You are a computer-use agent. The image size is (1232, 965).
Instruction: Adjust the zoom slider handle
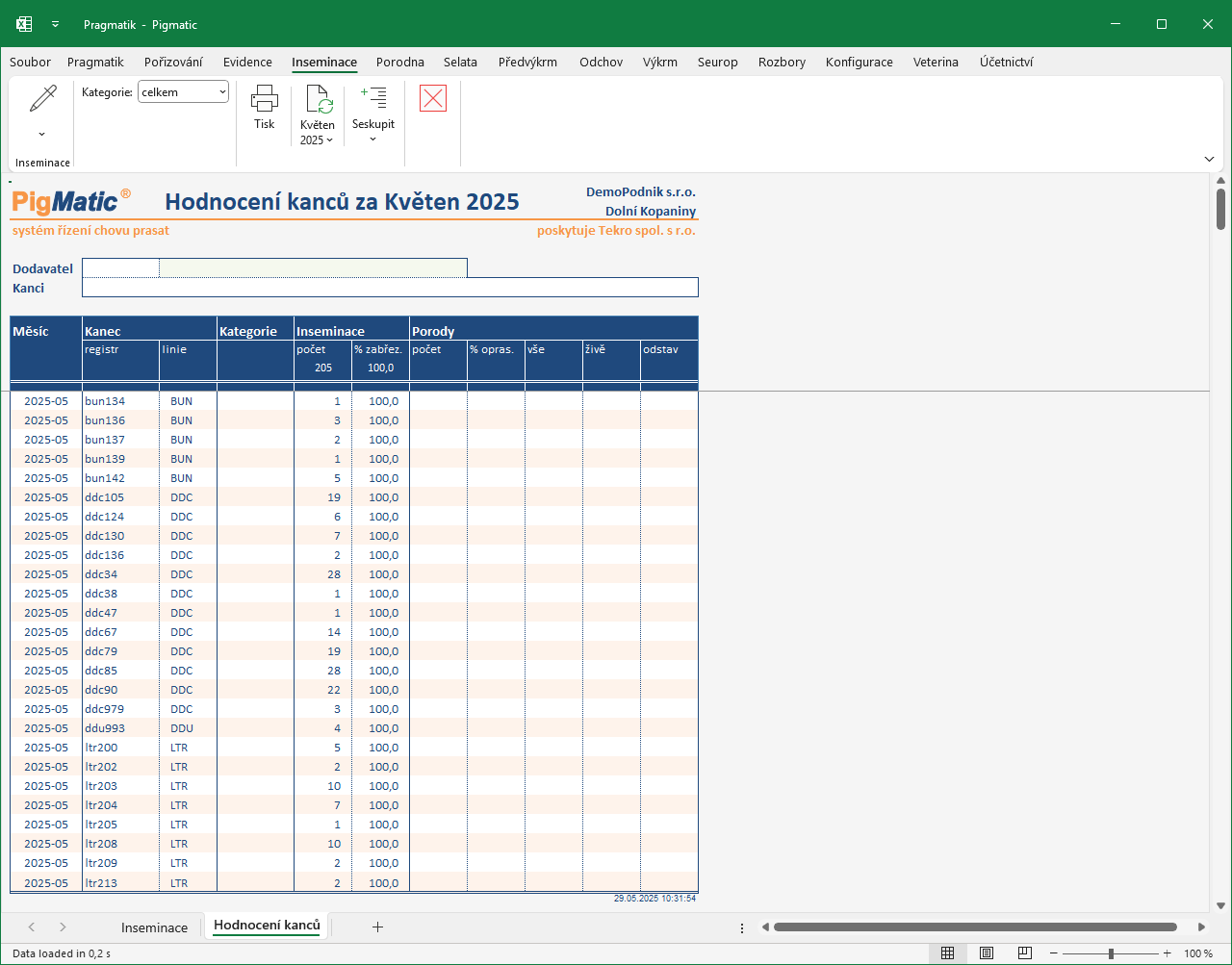point(1111,953)
